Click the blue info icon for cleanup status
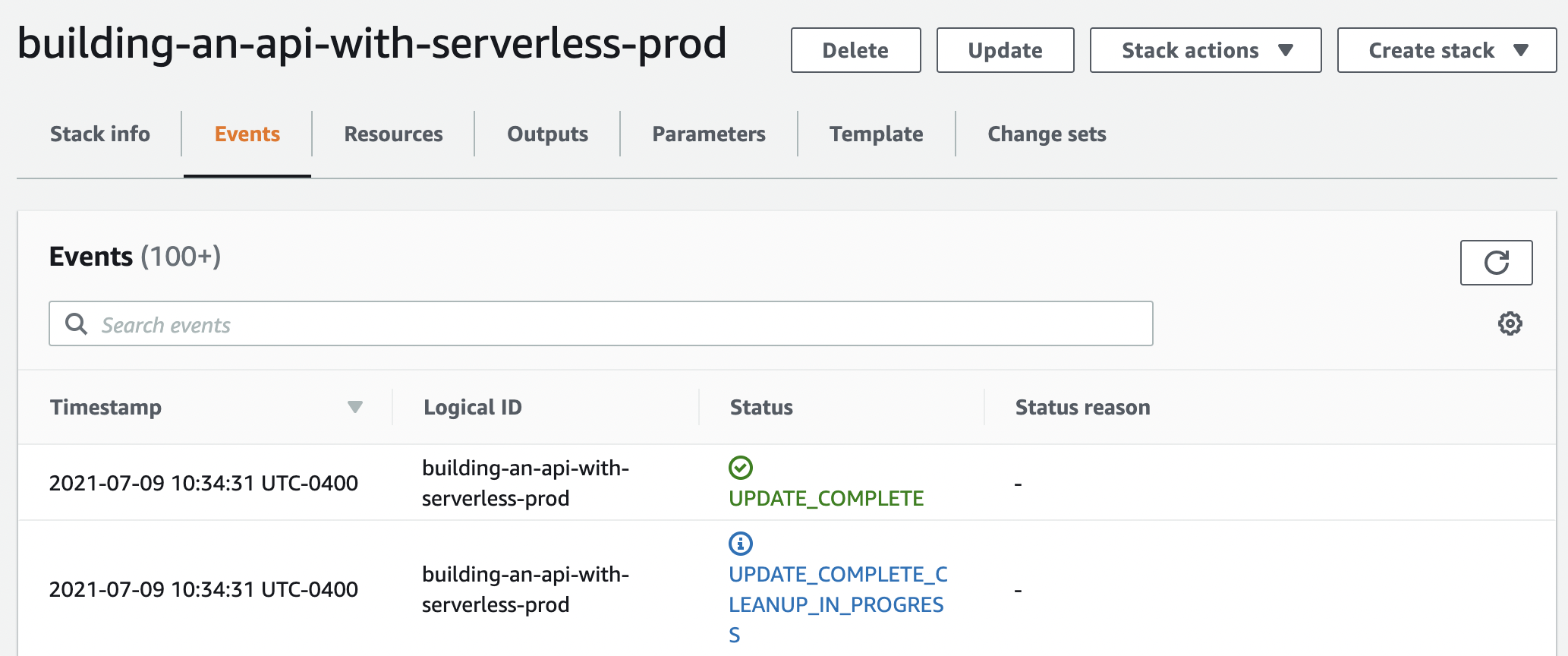1568x656 pixels. [741, 544]
